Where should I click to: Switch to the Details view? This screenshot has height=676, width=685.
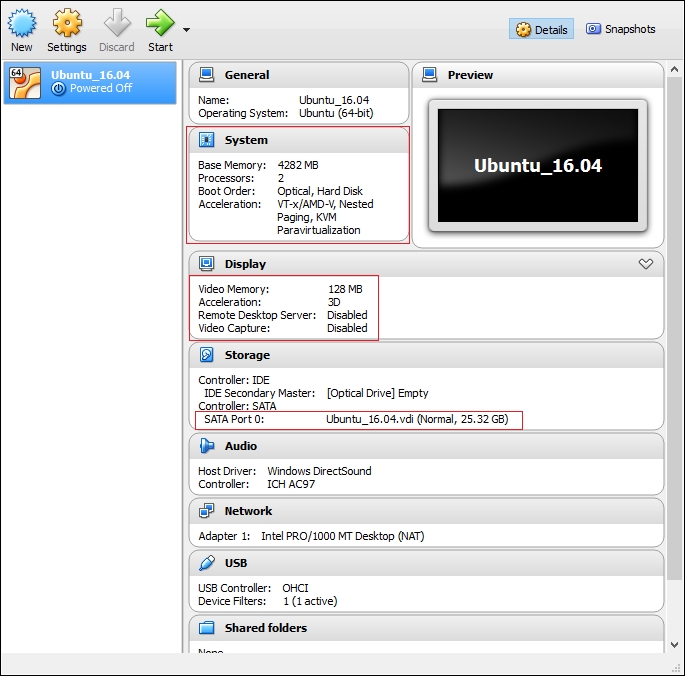tap(541, 29)
